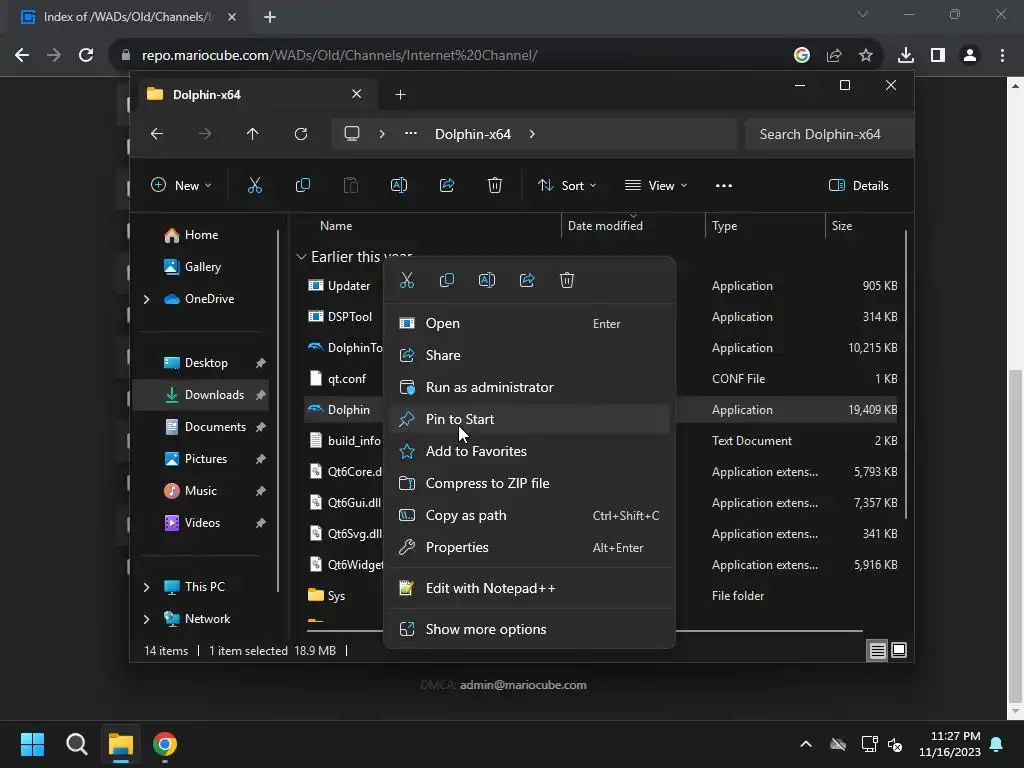Click Explorer vertical scrollbar
This screenshot has height=768, width=1024.
click(906, 376)
